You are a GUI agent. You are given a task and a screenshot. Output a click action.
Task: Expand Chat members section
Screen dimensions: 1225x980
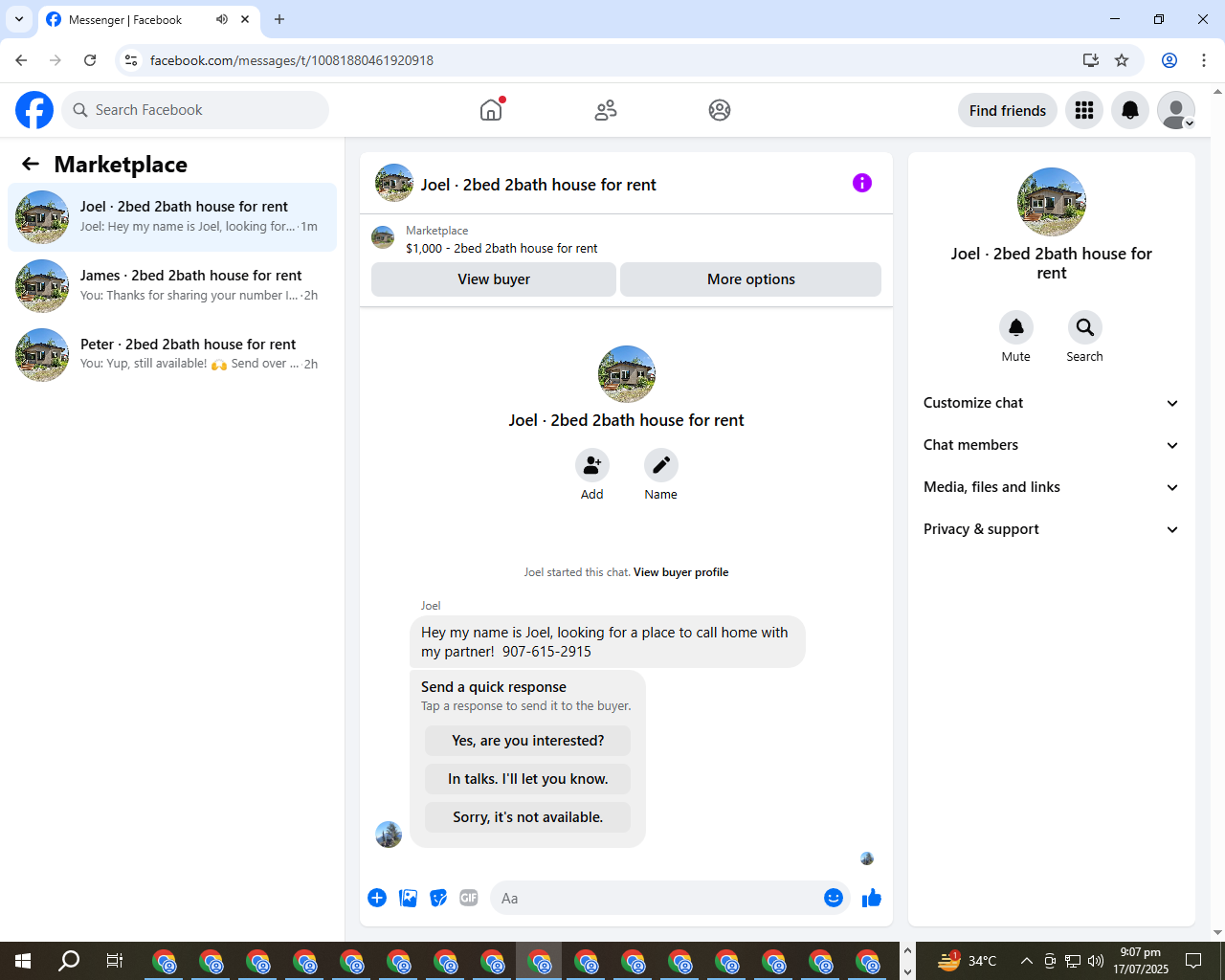[x=1052, y=445]
